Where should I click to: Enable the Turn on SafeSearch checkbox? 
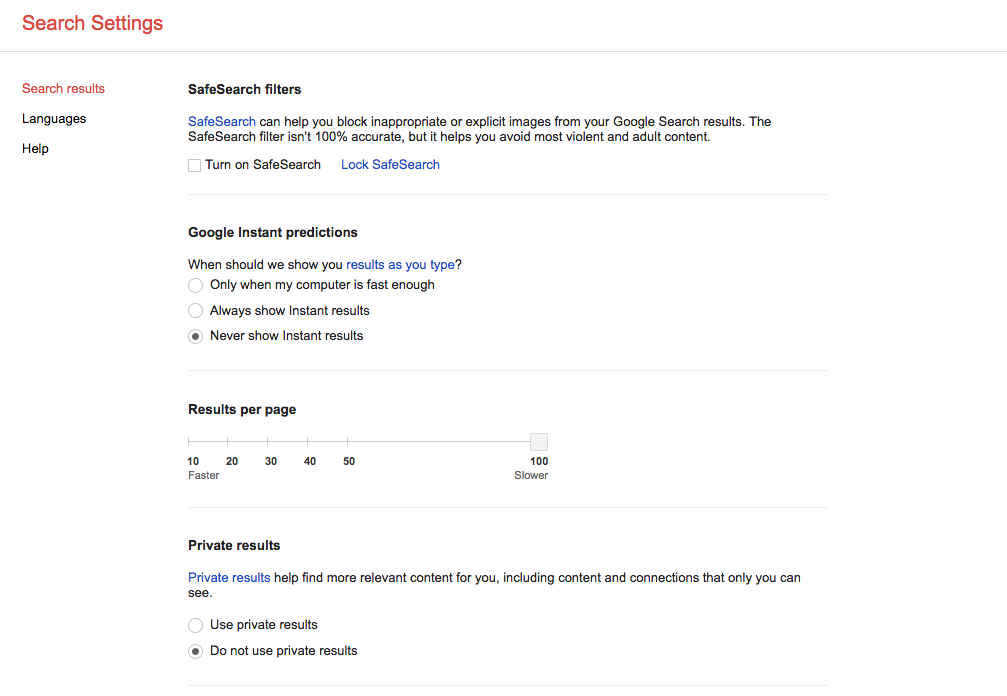tap(194, 164)
